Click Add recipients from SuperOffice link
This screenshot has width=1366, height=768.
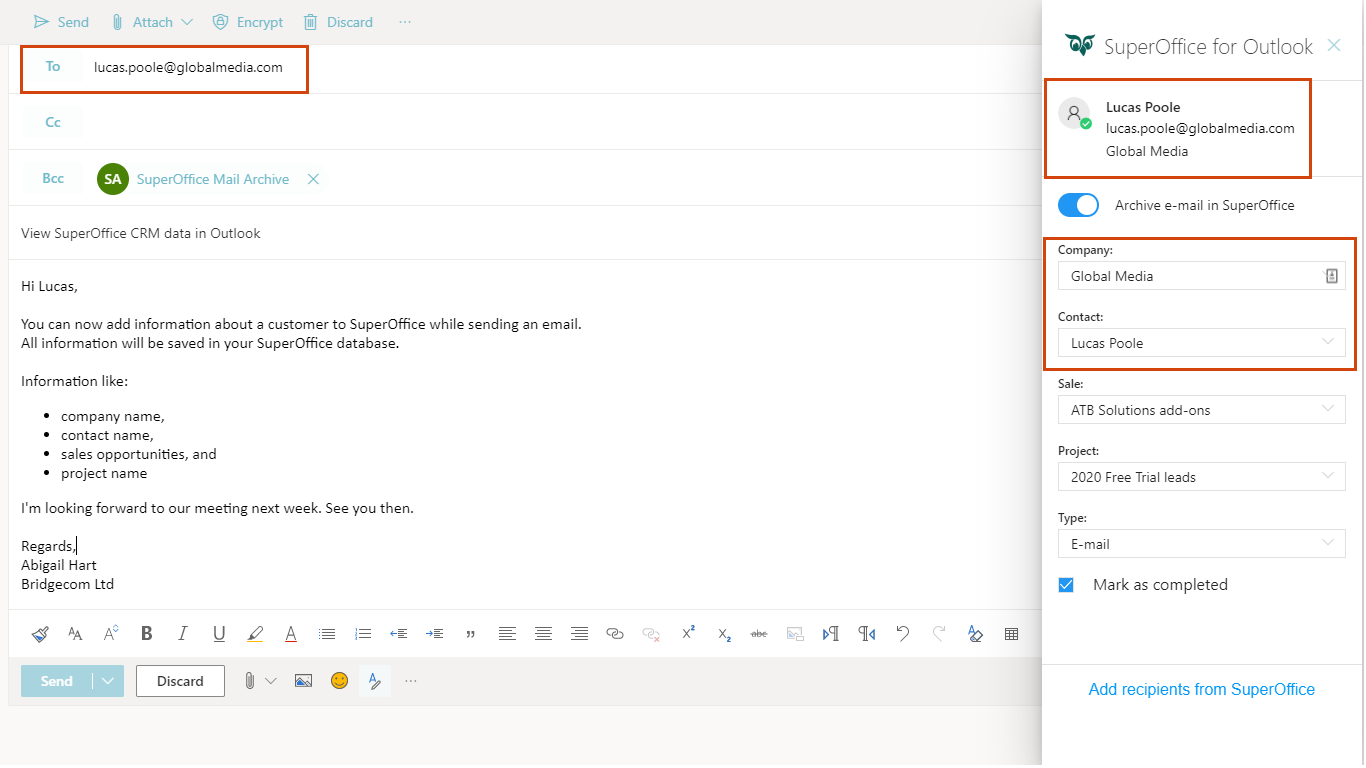[x=1201, y=689]
